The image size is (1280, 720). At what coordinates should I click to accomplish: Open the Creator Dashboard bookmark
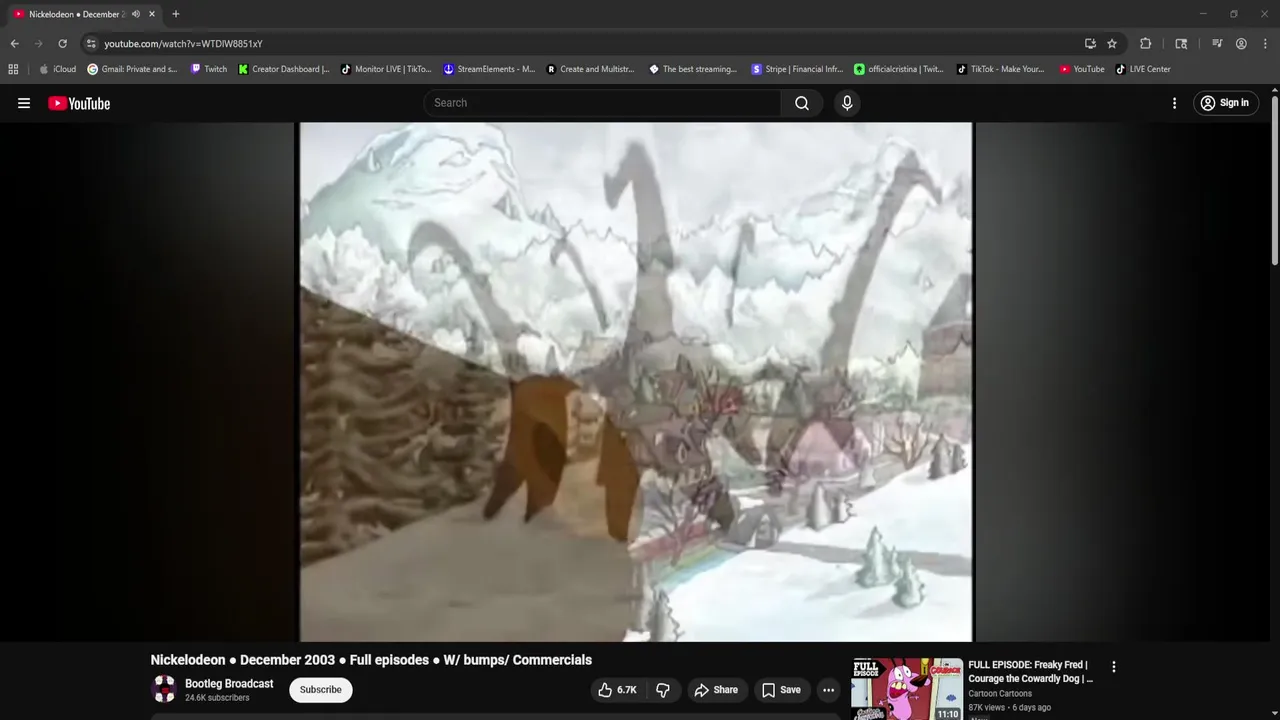click(284, 69)
